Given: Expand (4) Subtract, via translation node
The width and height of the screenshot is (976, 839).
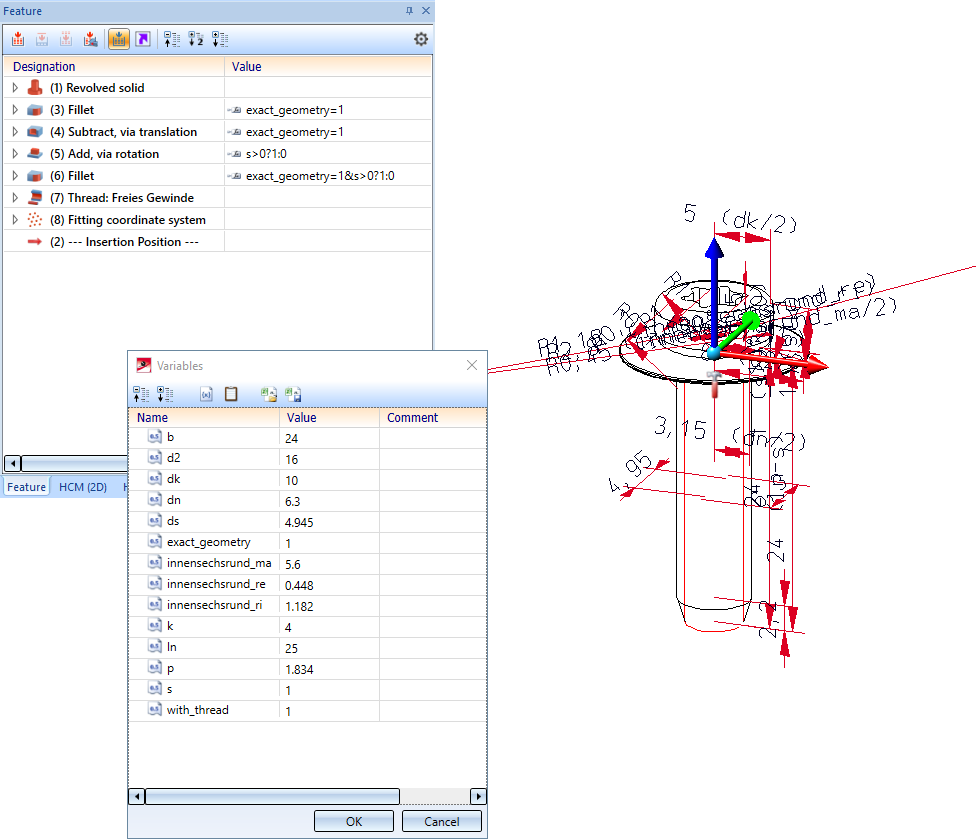Looking at the screenshot, I should point(15,132).
